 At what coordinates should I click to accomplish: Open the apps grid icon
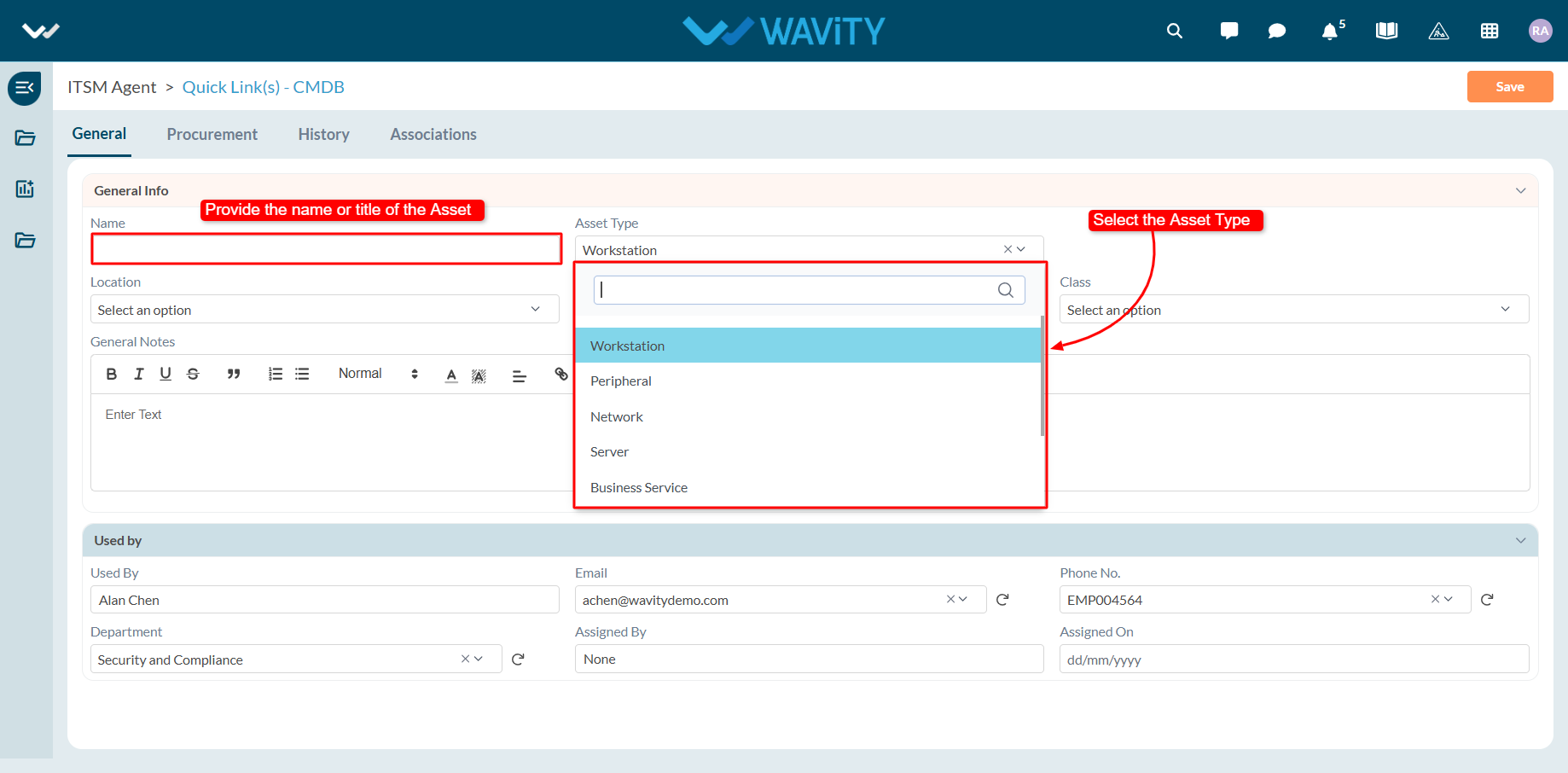[1490, 32]
